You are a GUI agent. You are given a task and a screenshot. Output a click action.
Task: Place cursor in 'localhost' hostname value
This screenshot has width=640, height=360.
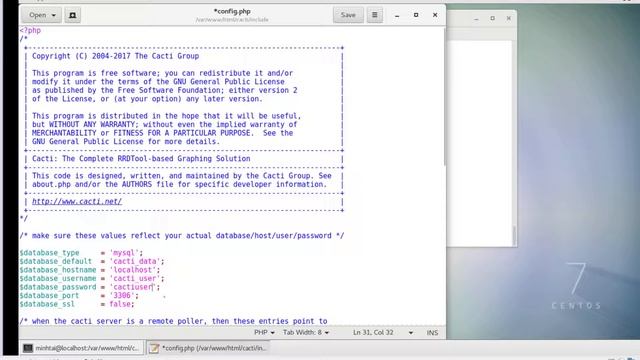133,270
